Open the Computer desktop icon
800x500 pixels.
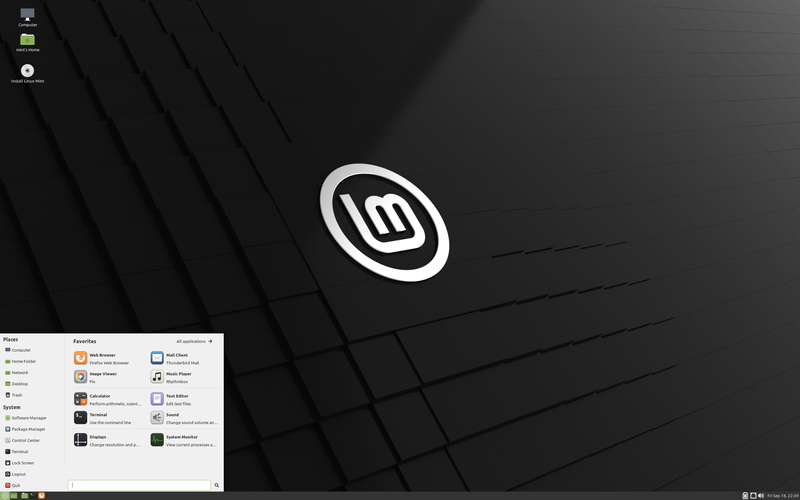coord(28,17)
